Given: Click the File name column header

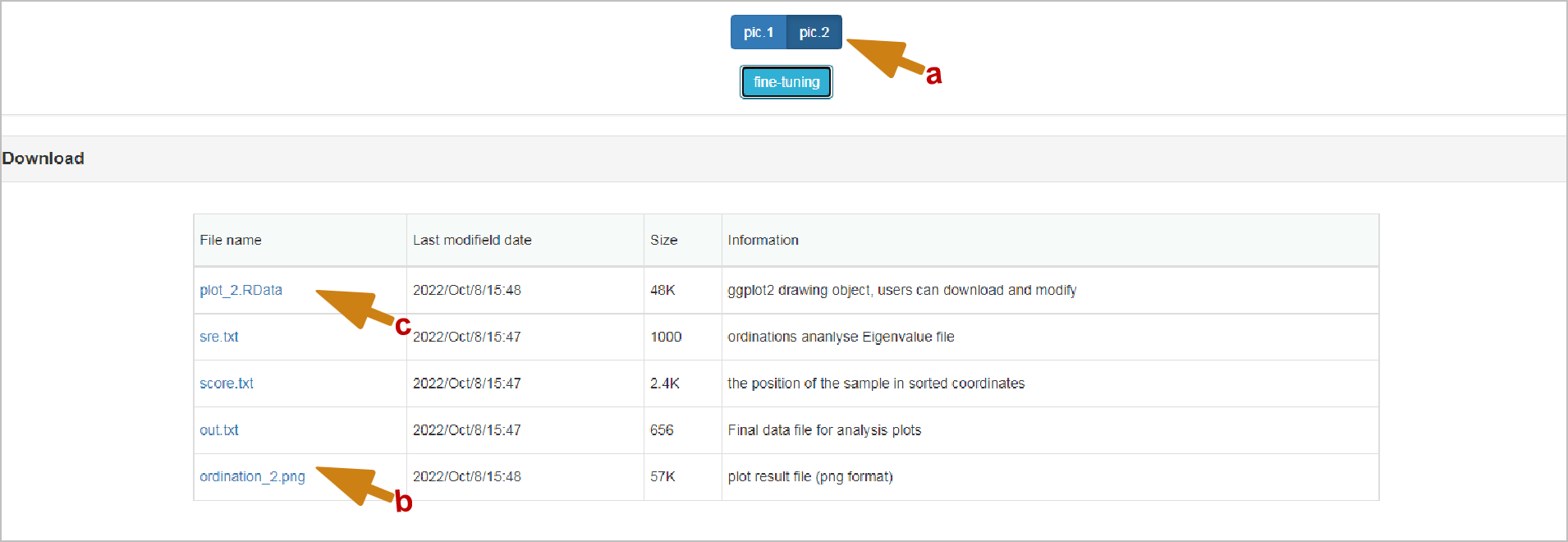Looking at the screenshot, I should point(231,240).
